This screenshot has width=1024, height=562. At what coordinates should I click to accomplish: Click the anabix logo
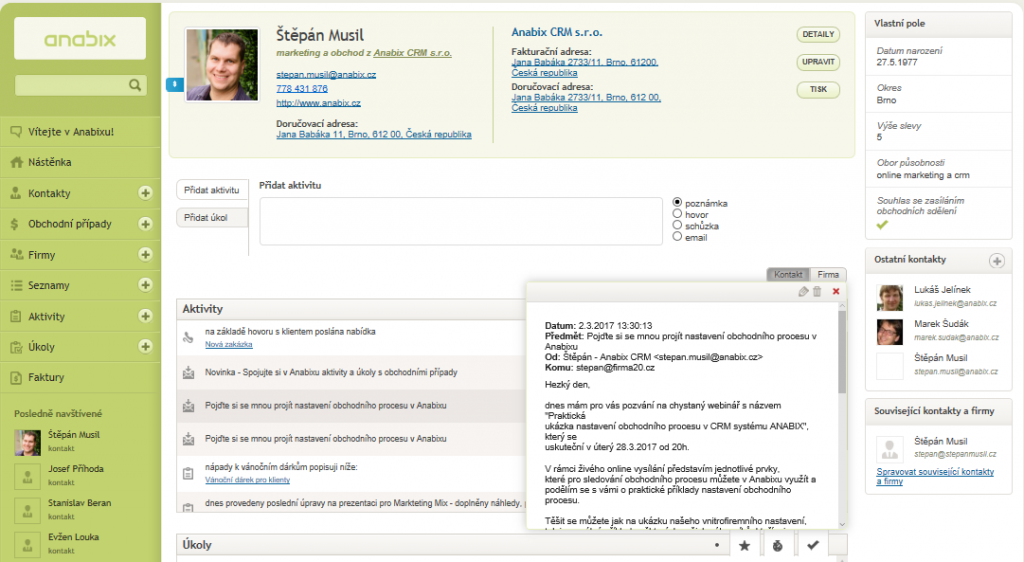point(80,39)
